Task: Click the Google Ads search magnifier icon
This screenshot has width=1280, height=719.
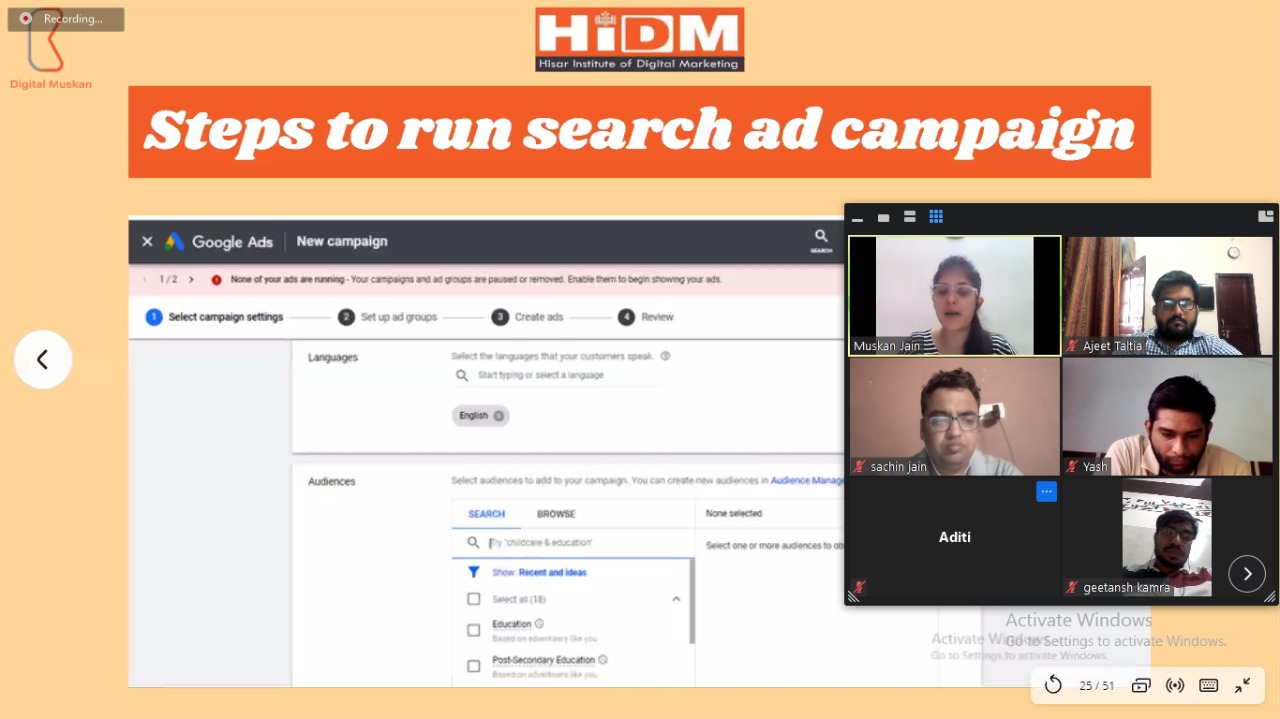Action: [x=821, y=239]
